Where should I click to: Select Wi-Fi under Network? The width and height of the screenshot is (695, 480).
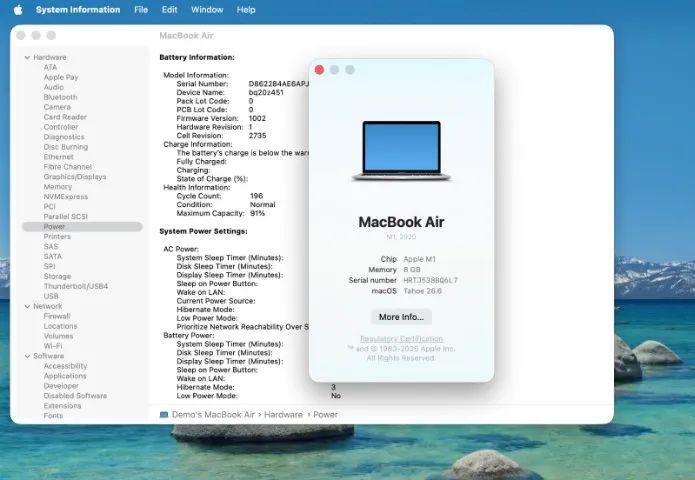tap(53, 346)
